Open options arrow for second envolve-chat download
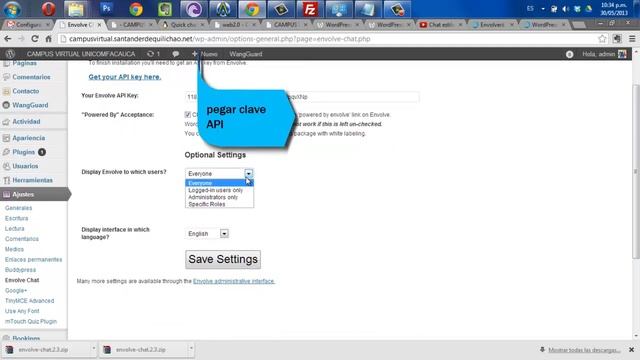This screenshot has width=640, height=360. tap(191, 349)
